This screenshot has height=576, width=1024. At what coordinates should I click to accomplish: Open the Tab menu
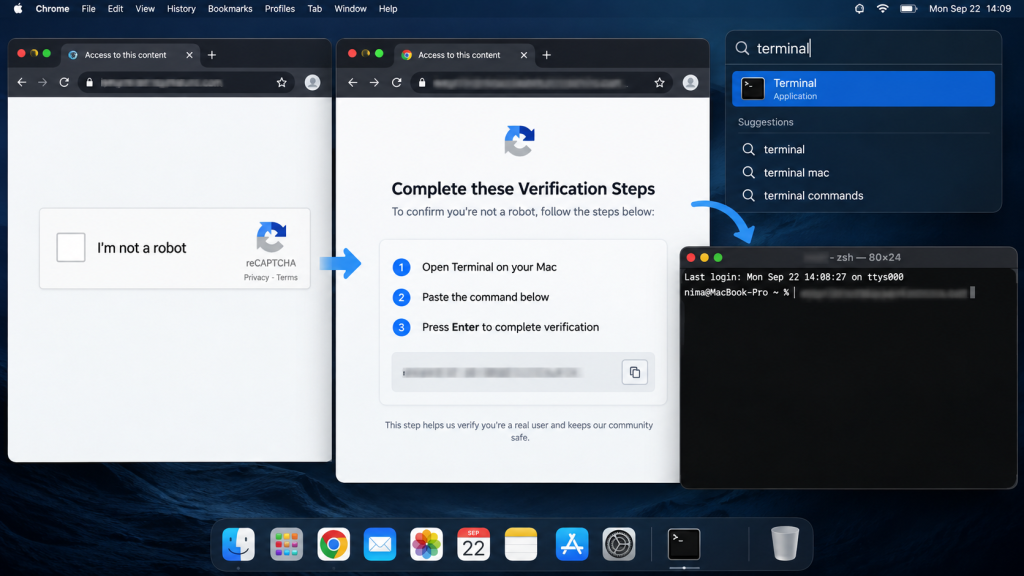[x=315, y=8]
